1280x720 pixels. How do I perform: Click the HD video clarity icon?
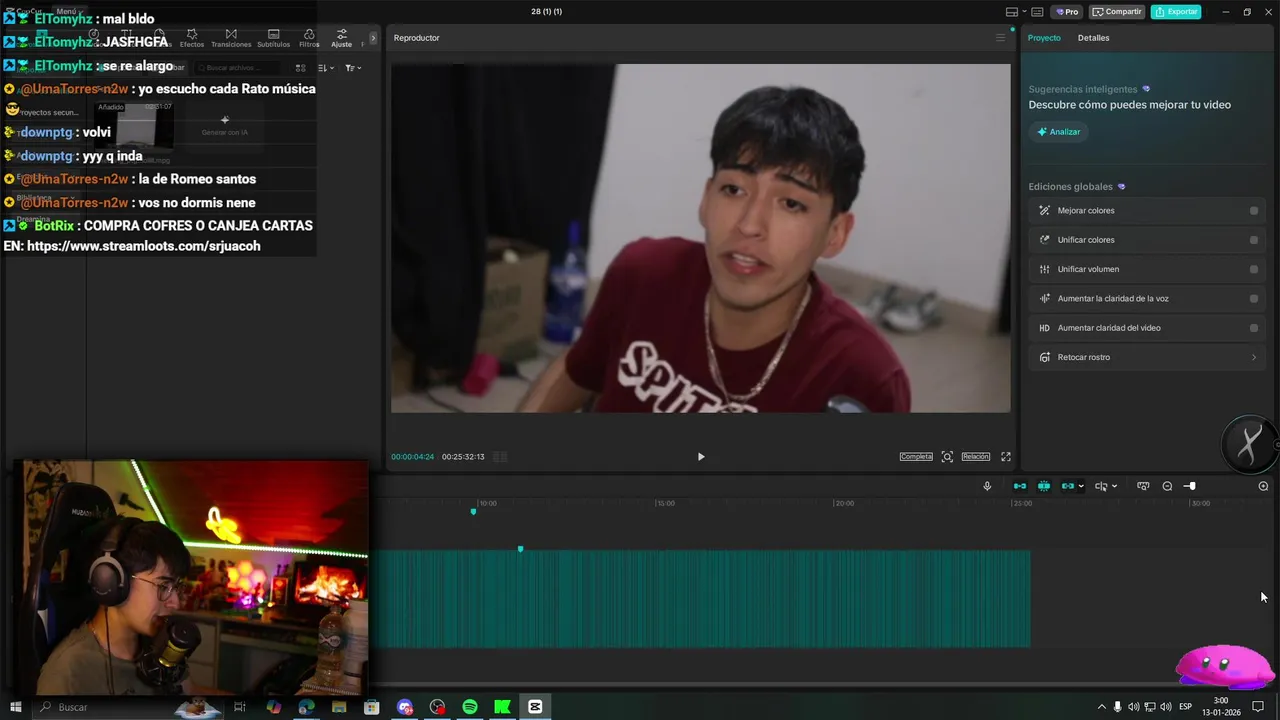[1044, 328]
